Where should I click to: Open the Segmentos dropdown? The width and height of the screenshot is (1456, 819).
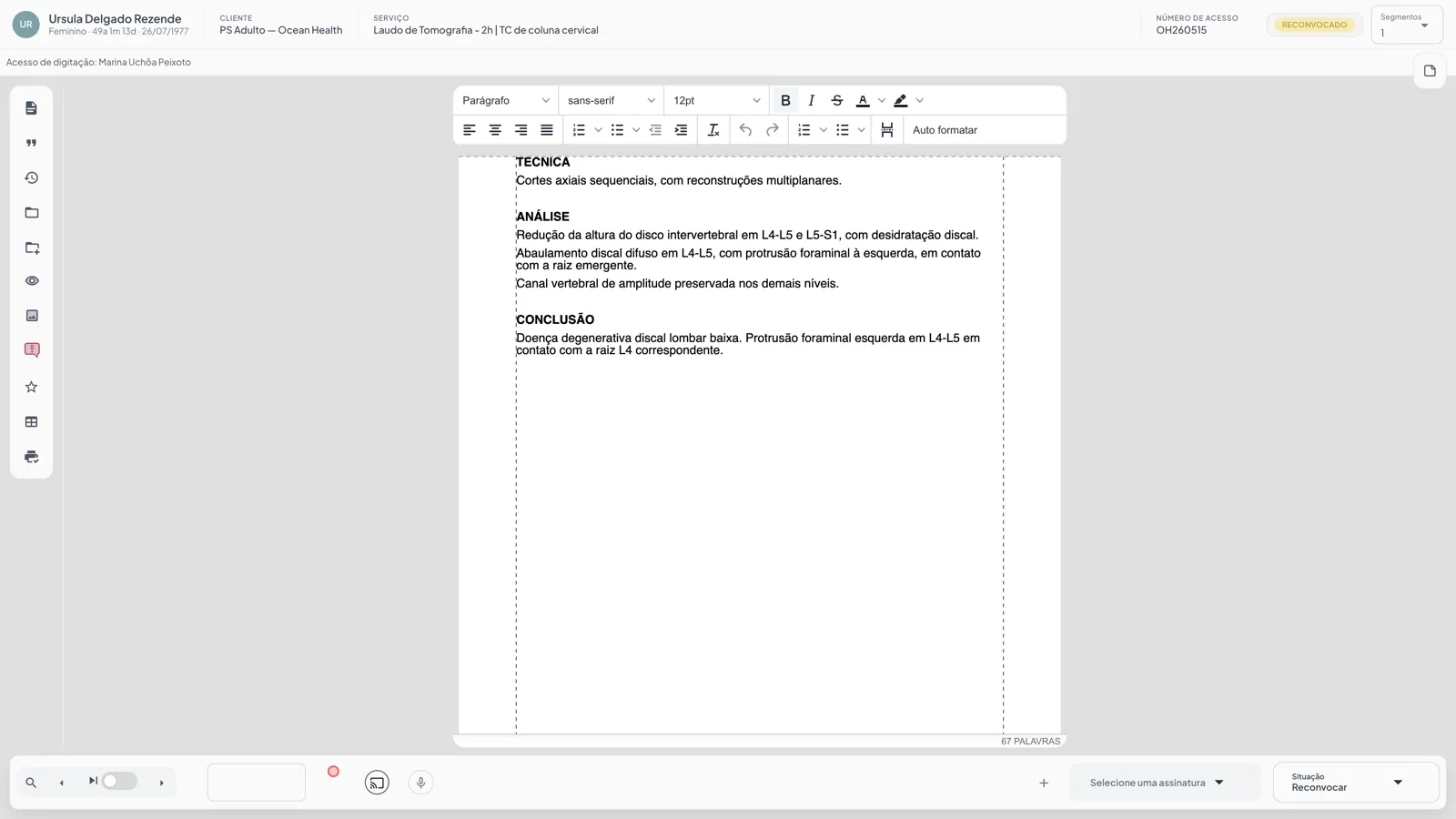pyautogui.click(x=1406, y=25)
